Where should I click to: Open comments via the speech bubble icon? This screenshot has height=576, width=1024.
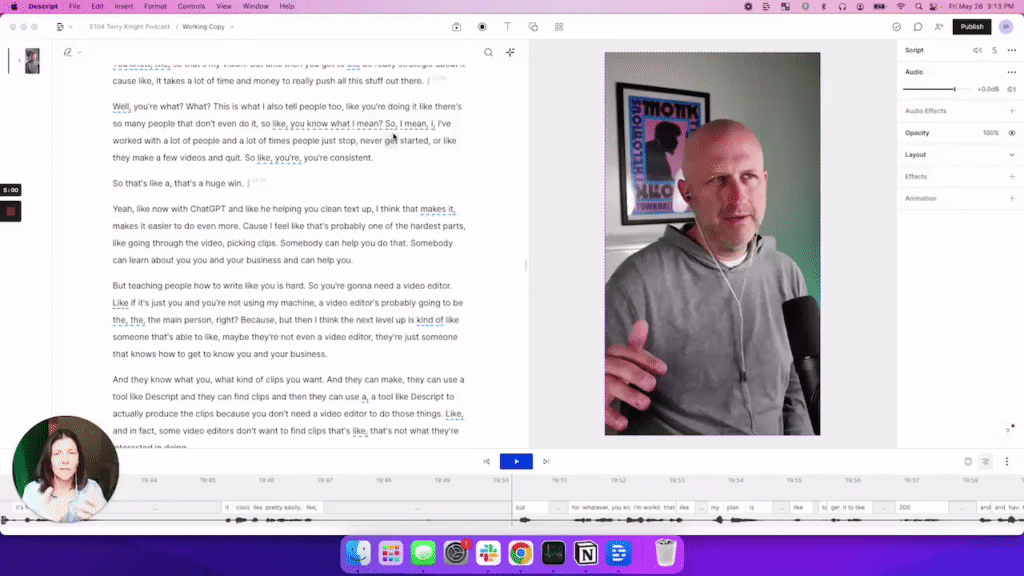point(917,27)
